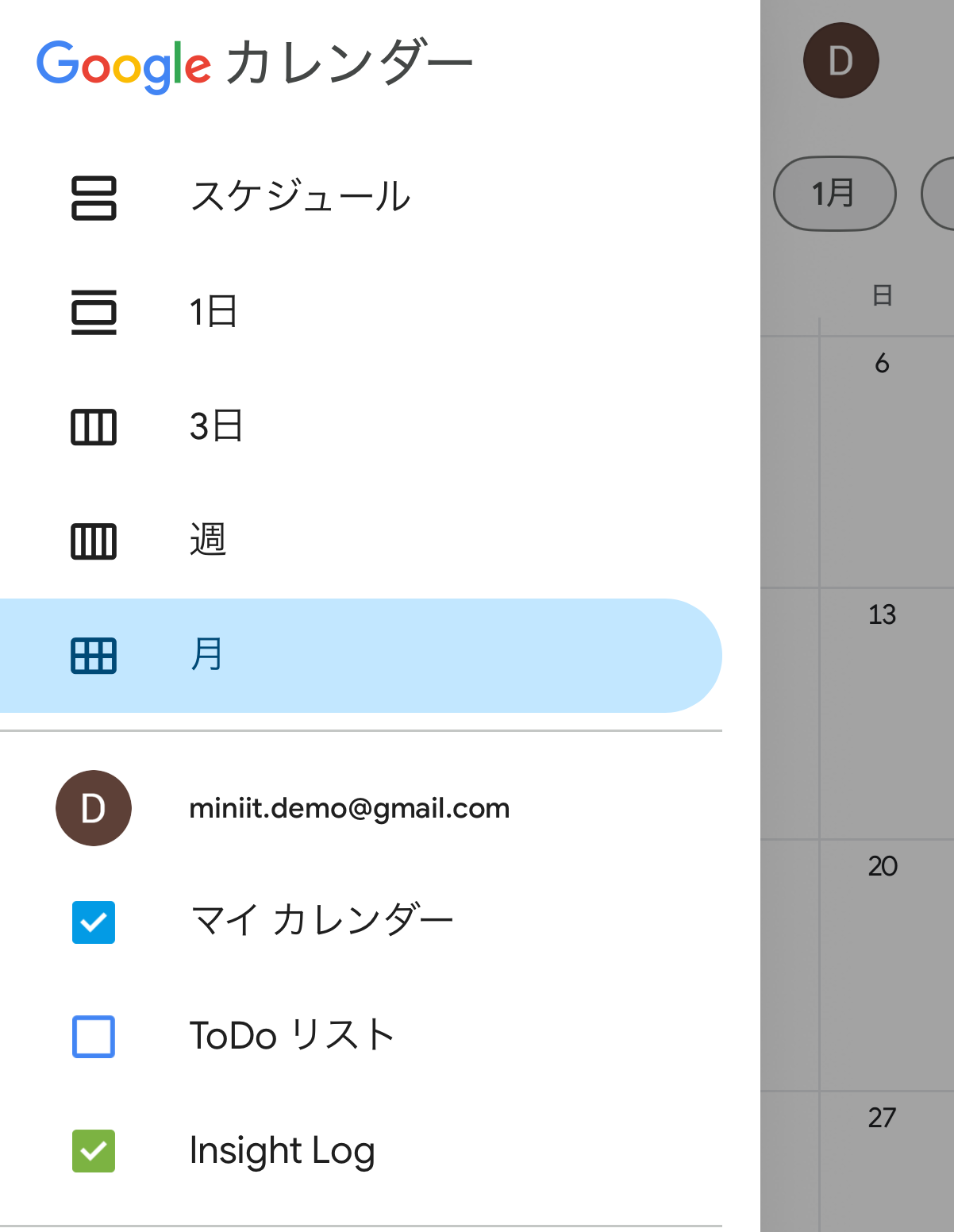This screenshot has height=1232, width=954.
Task: Select day 6 in the calendar
Action: coord(882,364)
